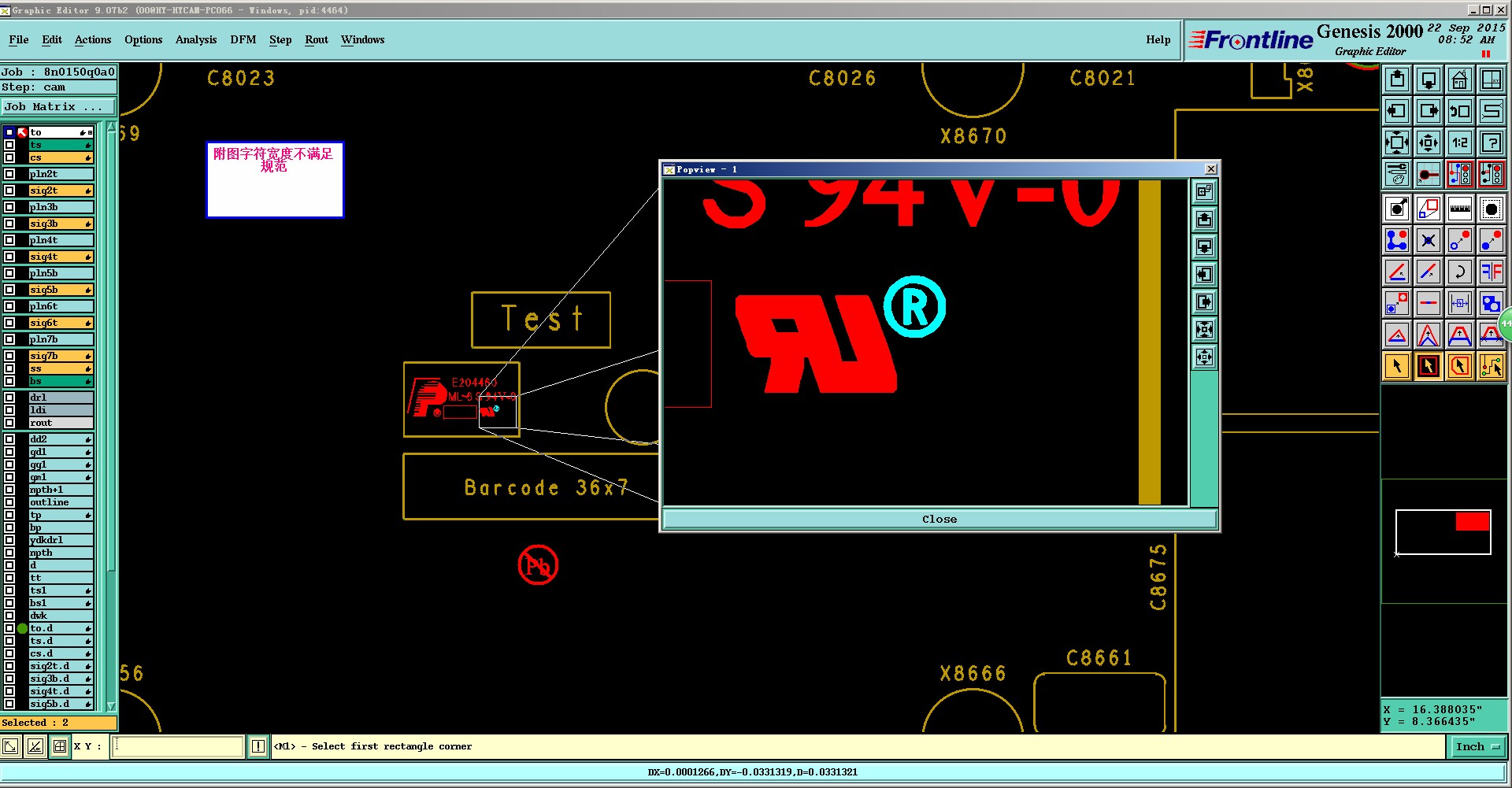Open the question mark help icon
Image resolution: width=1512 pixels, height=788 pixels.
(1492, 142)
